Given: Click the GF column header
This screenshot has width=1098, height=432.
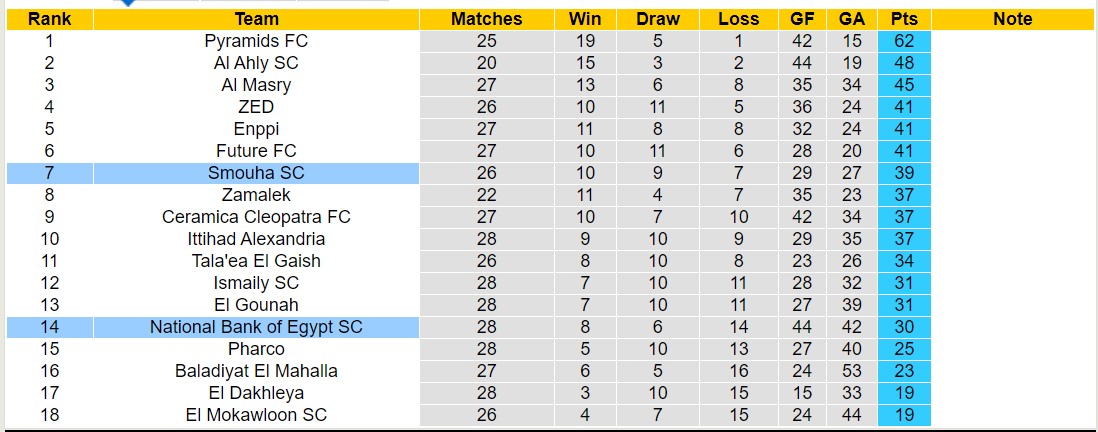Looking at the screenshot, I should pos(802,19).
